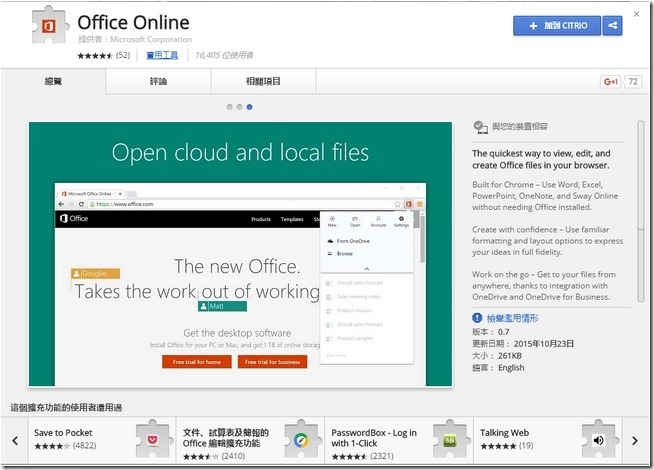This screenshot has width=654, height=470.
Task: Click the Open cloud and local files screenshot
Action: (240, 254)
